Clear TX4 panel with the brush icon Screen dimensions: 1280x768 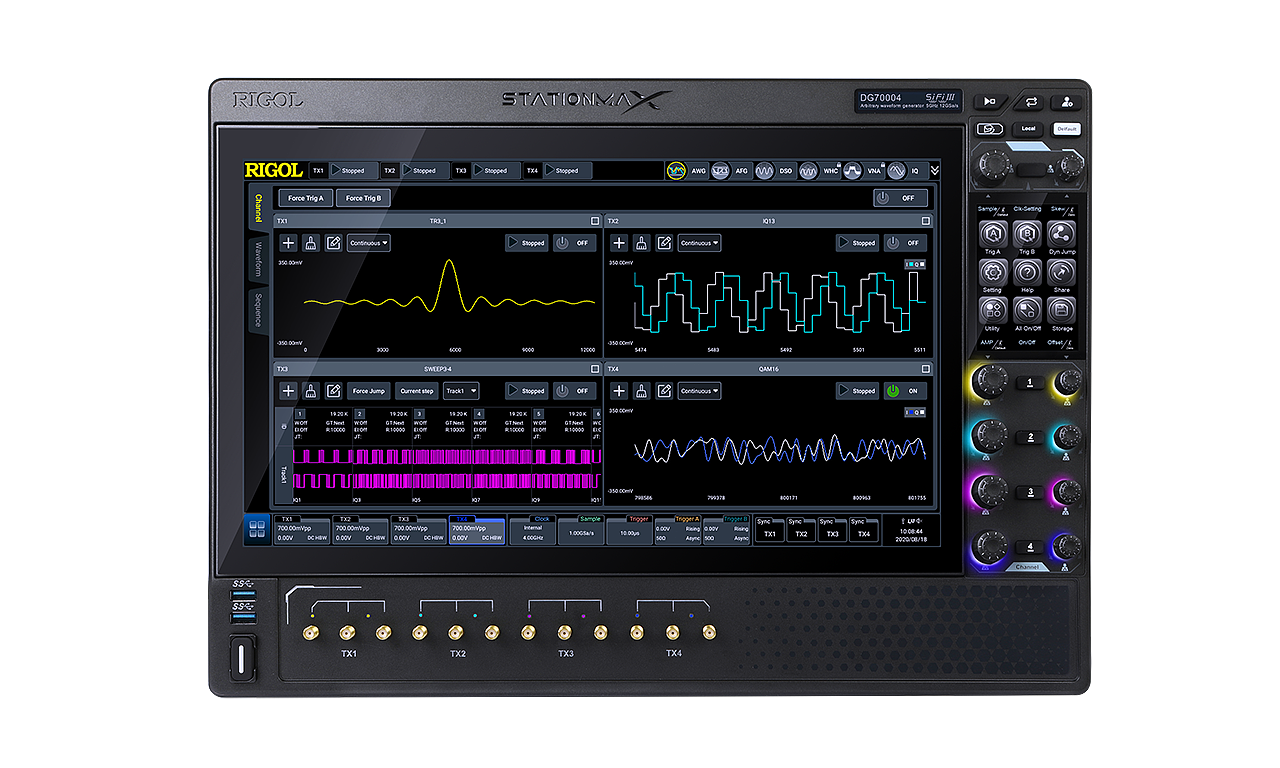tap(642, 391)
